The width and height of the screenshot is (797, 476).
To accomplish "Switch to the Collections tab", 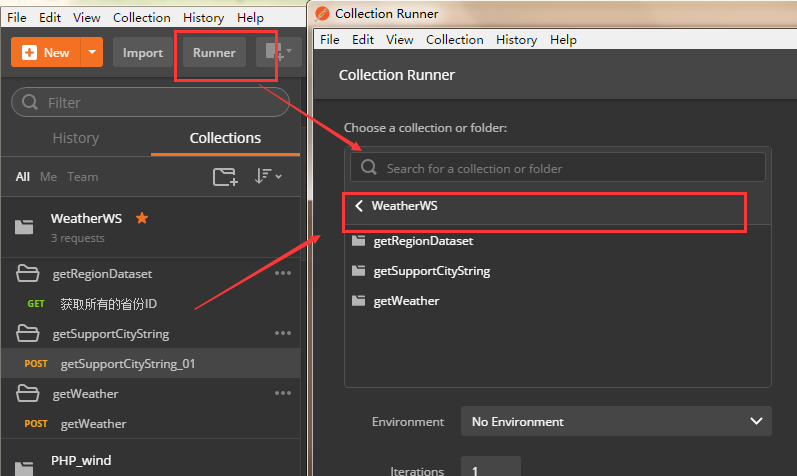I will pyautogui.click(x=225, y=138).
